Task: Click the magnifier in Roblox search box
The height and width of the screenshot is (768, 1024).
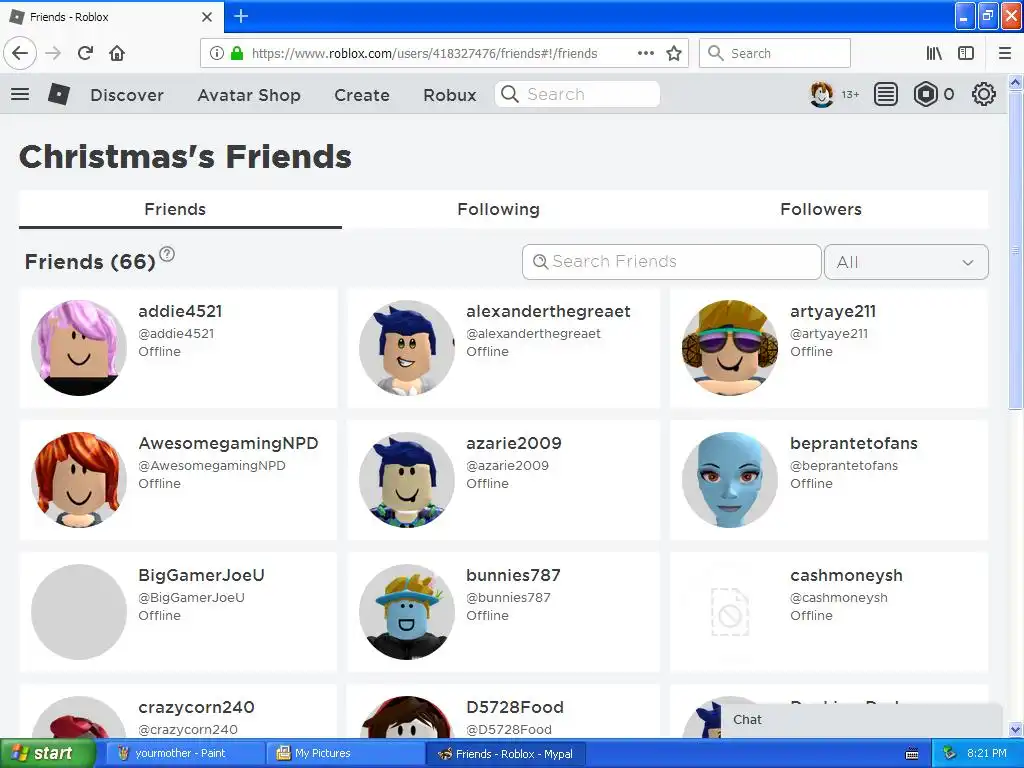Action: coord(509,95)
